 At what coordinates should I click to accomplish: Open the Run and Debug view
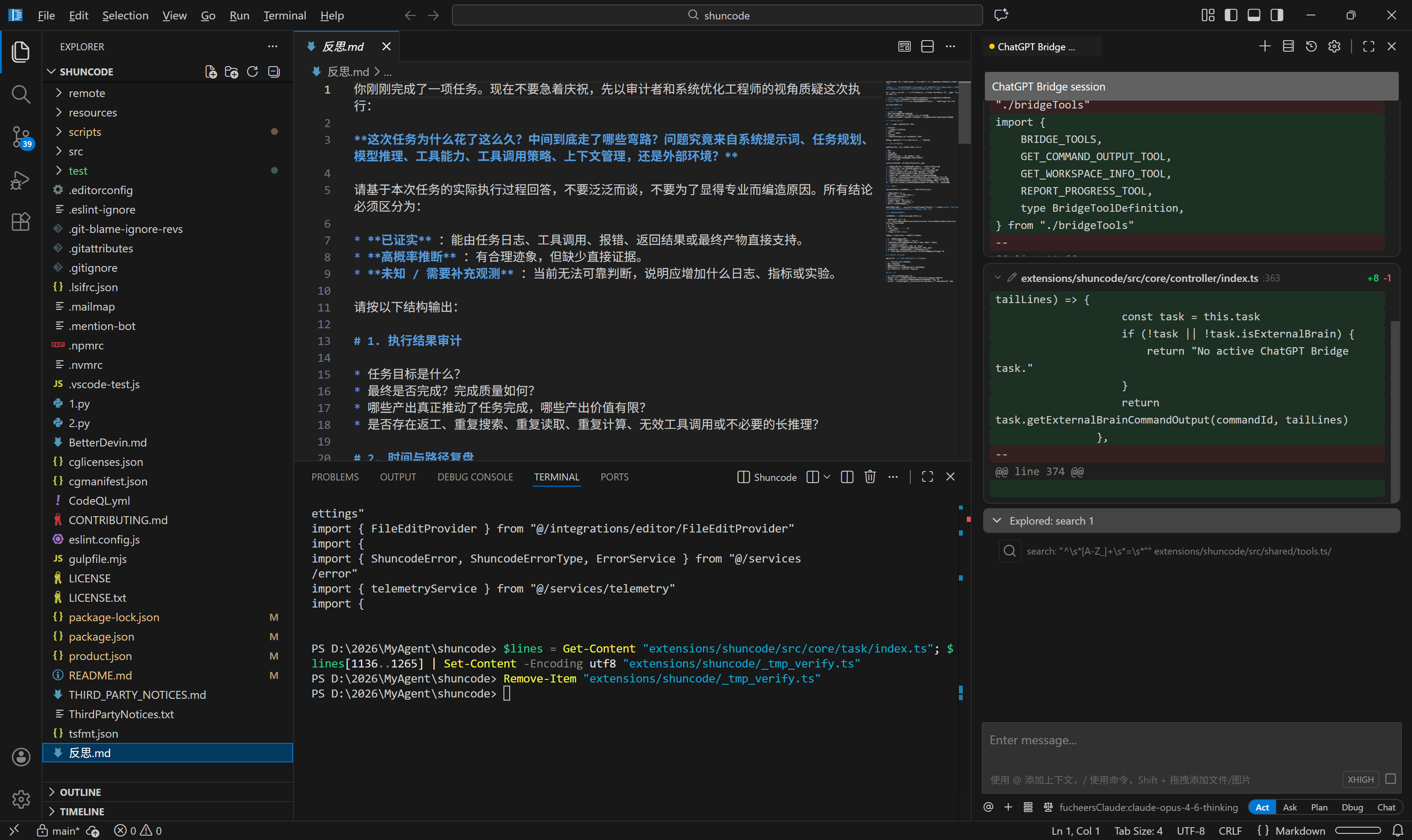(x=21, y=180)
